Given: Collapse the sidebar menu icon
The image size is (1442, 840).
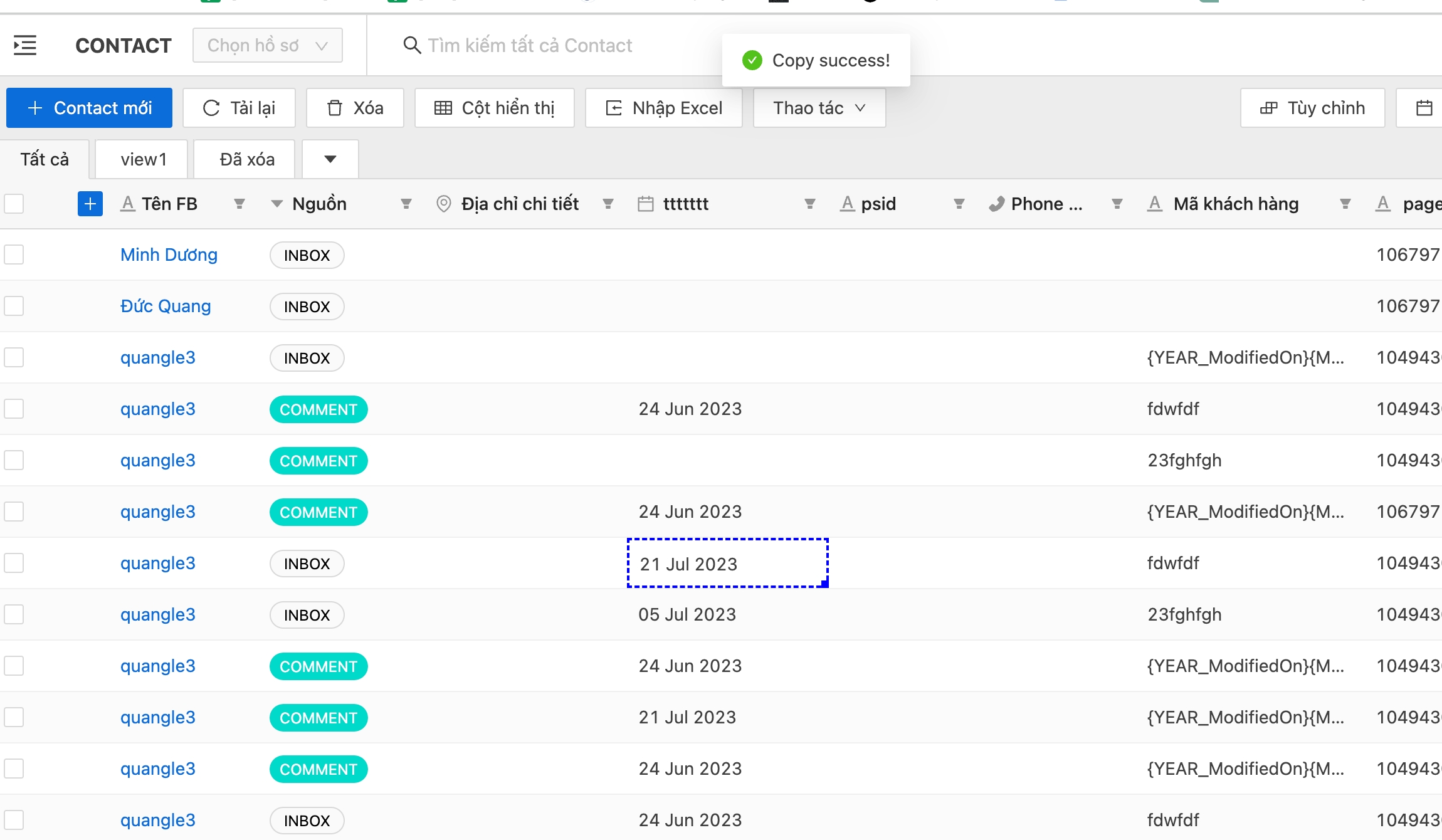Looking at the screenshot, I should point(25,45).
